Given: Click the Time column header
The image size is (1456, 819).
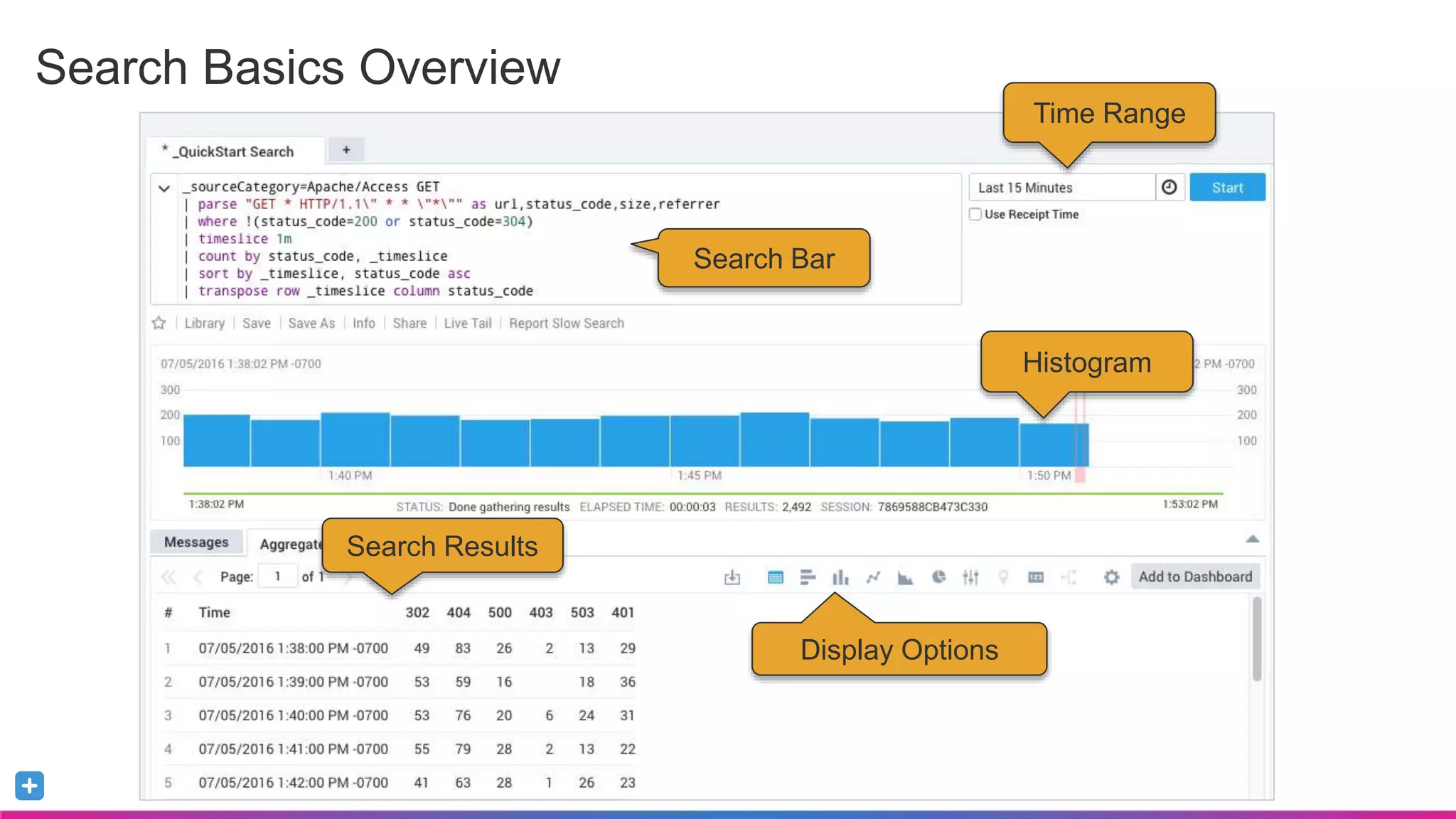Looking at the screenshot, I should coord(214,613).
